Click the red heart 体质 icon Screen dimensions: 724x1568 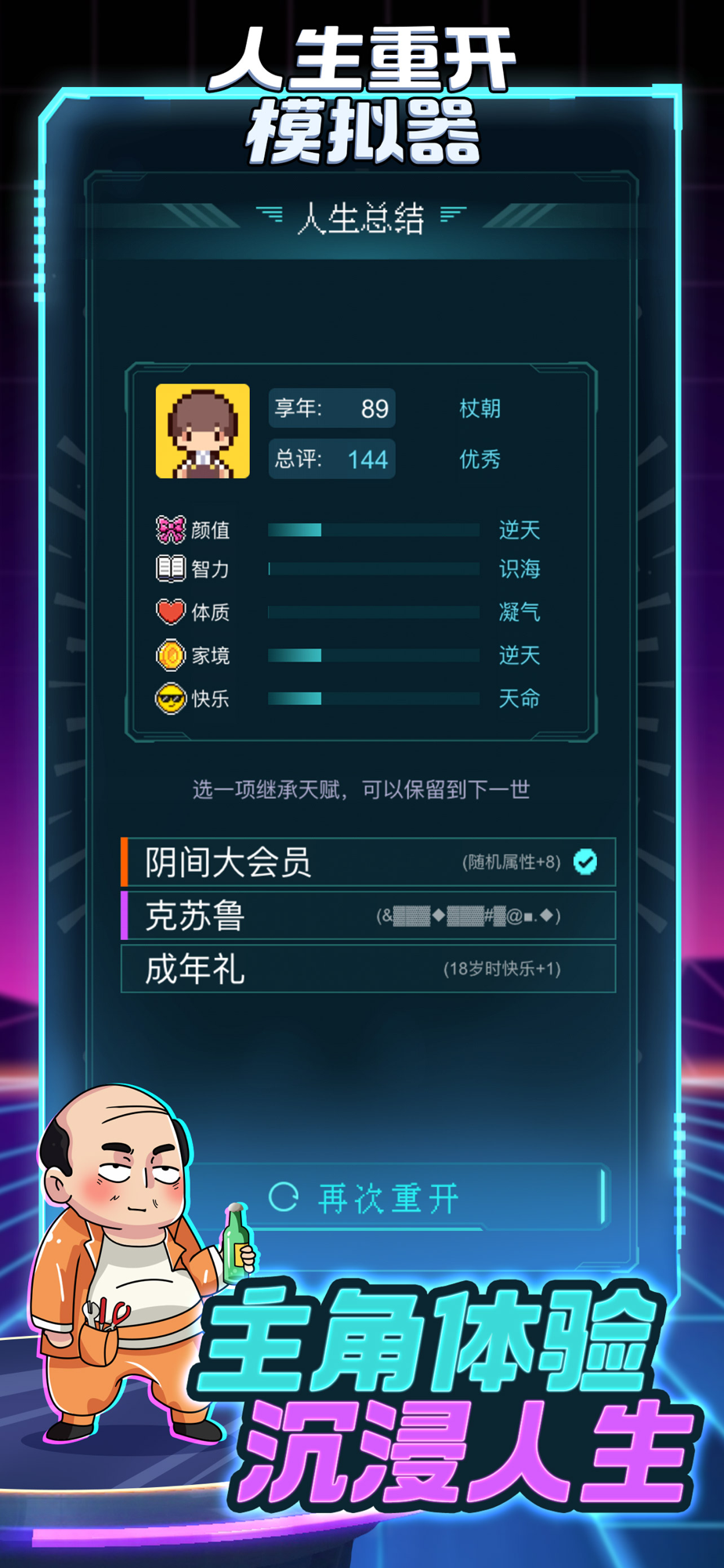[x=171, y=612]
